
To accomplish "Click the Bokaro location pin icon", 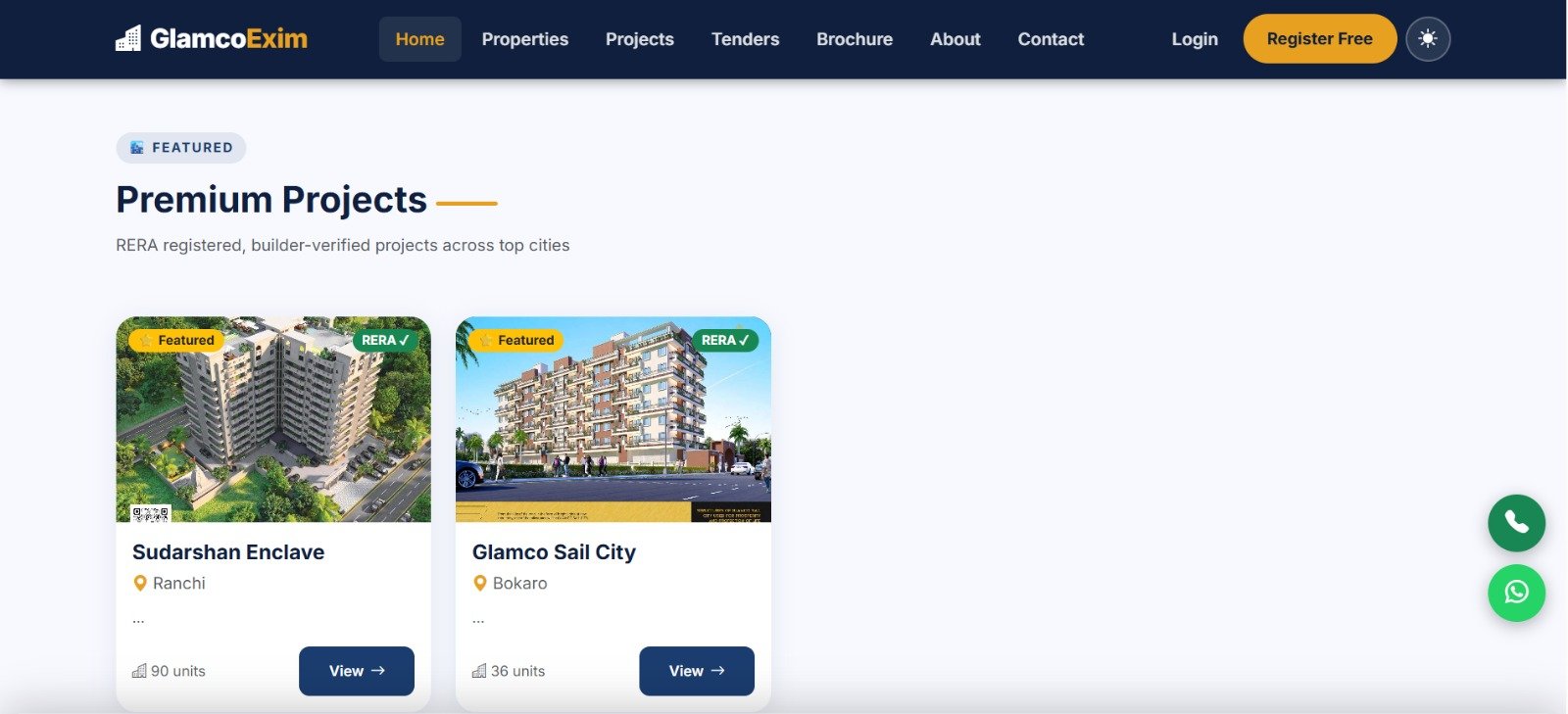I will pos(480,584).
